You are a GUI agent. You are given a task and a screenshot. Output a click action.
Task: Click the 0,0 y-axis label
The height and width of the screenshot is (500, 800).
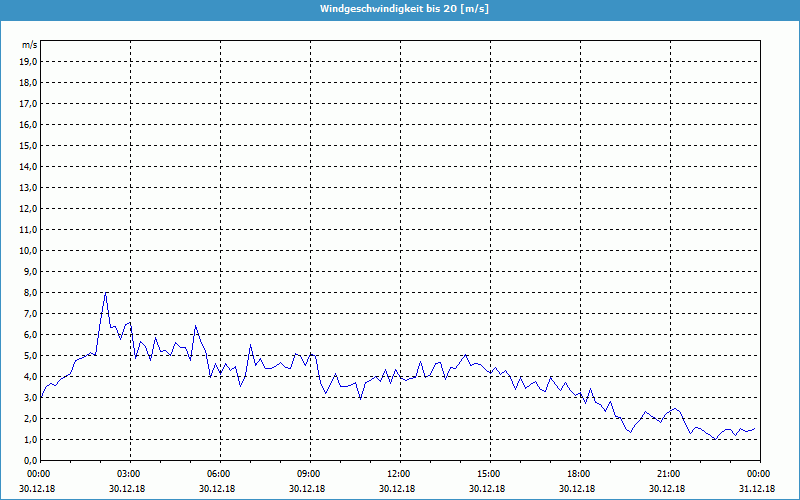coord(29,460)
